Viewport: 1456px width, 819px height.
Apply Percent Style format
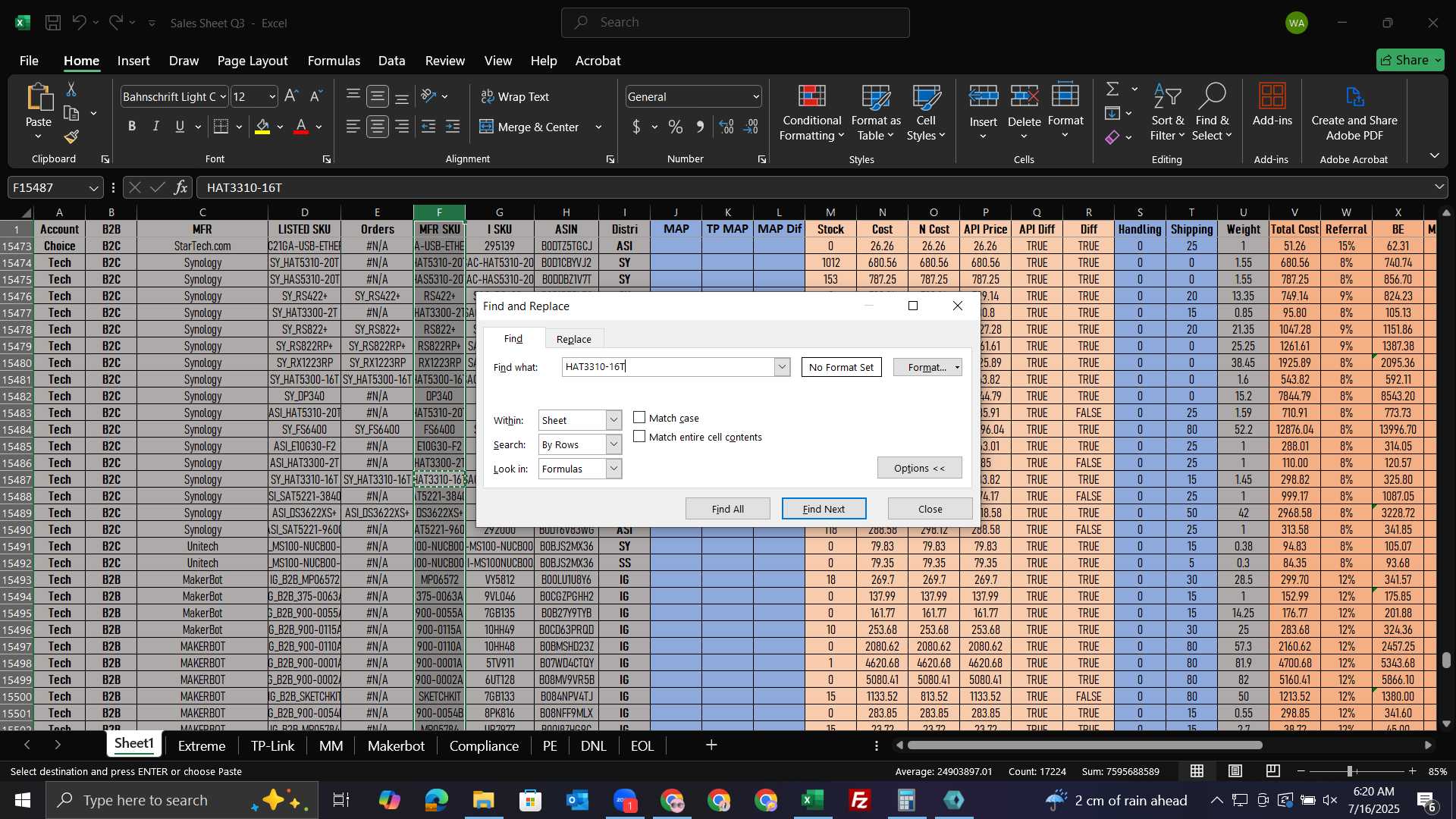tap(676, 127)
